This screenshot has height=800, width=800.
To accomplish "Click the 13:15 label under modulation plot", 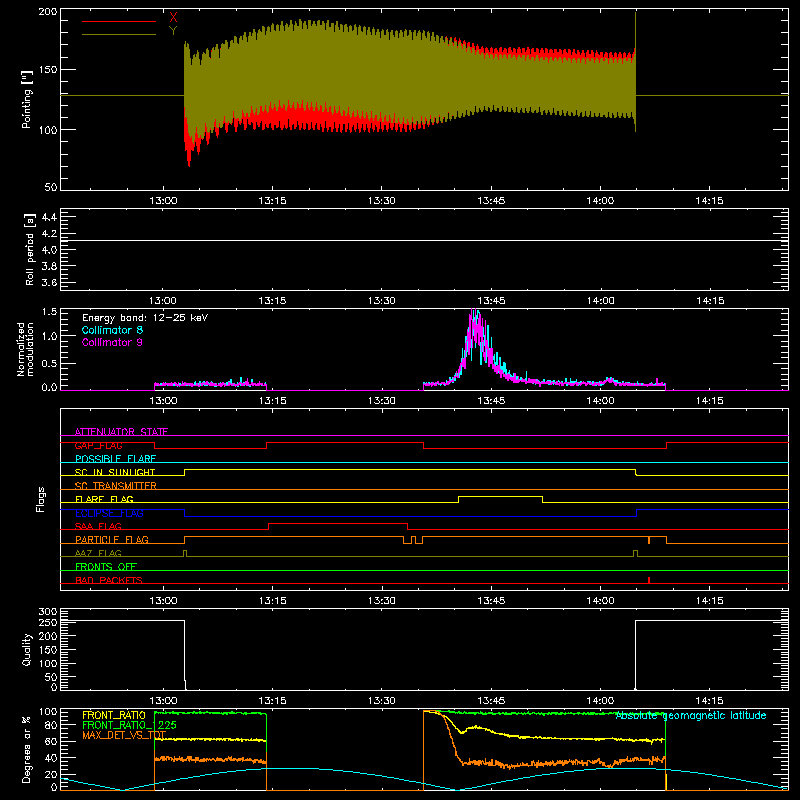I will click(x=272, y=401).
